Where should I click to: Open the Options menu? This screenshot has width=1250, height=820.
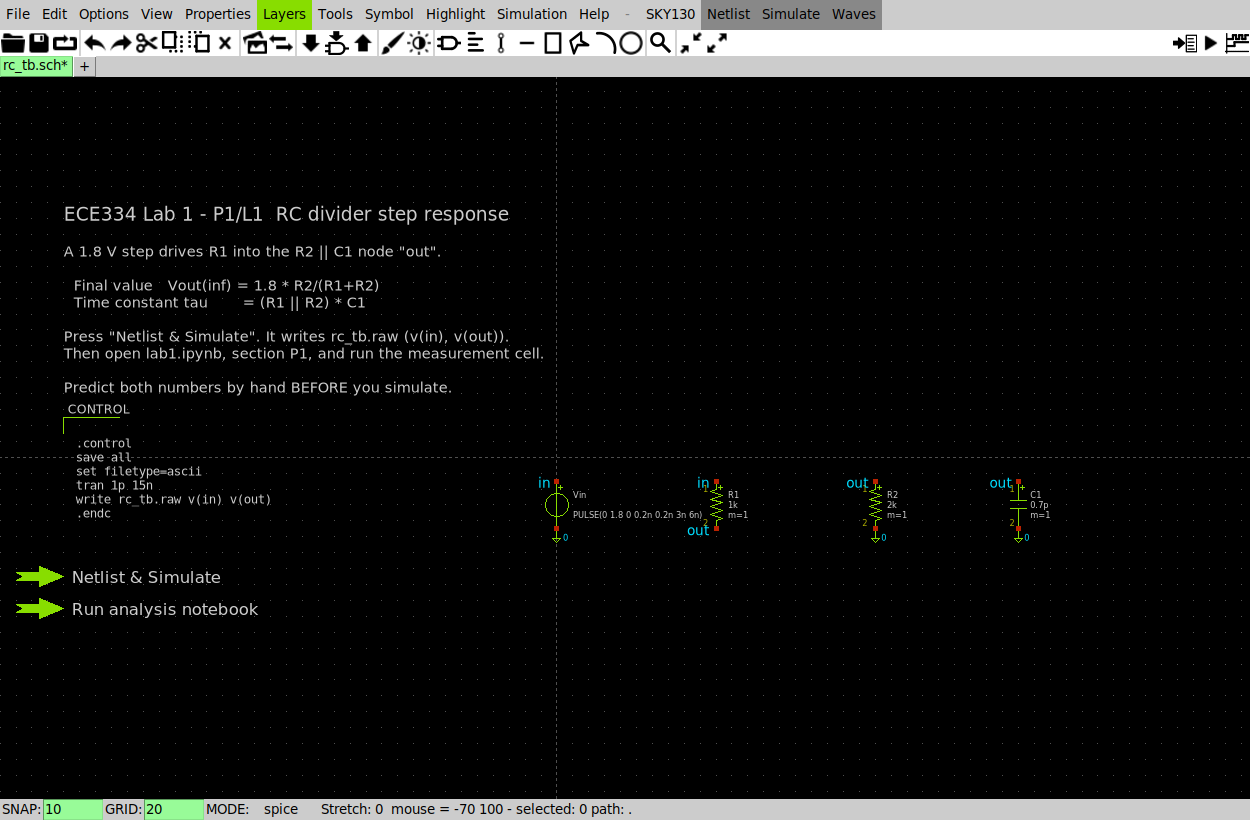click(104, 14)
